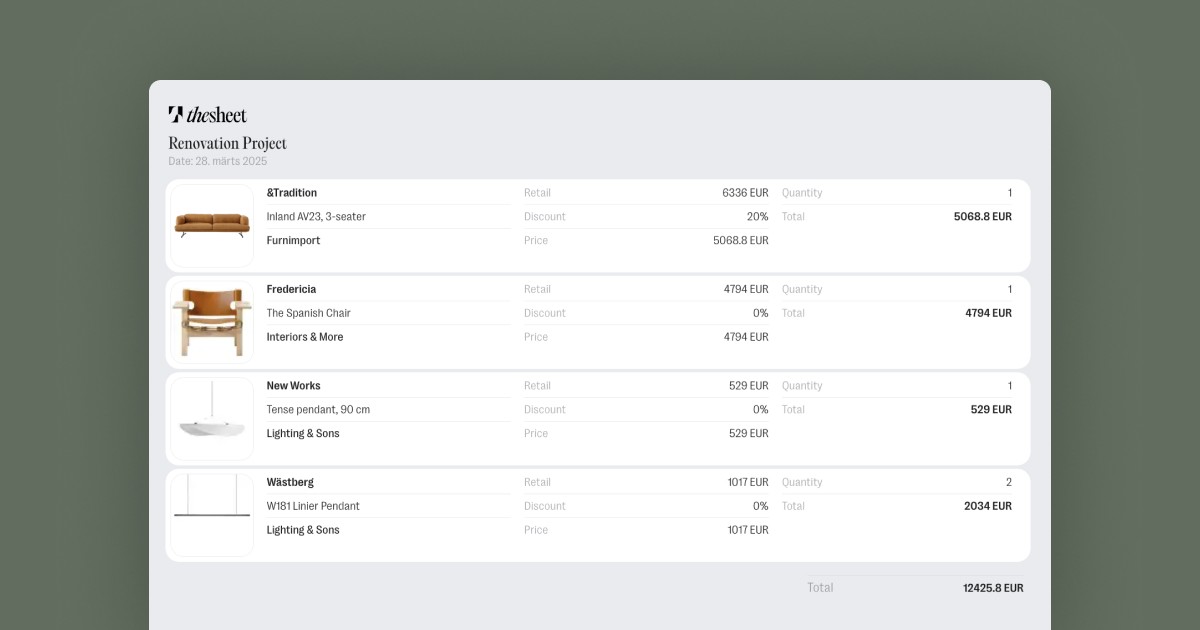Click the product name The Spanish Chair
1200x630 pixels.
click(308, 313)
